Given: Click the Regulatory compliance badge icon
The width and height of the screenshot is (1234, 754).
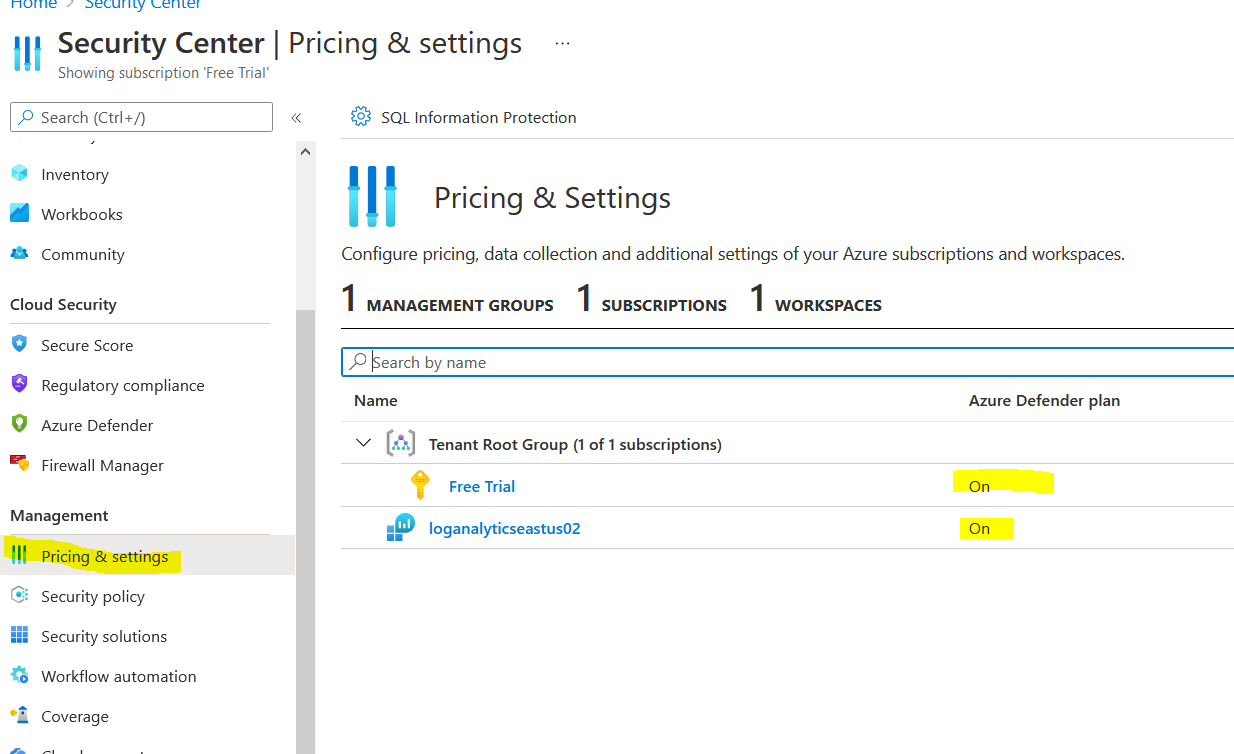Looking at the screenshot, I should [19, 385].
